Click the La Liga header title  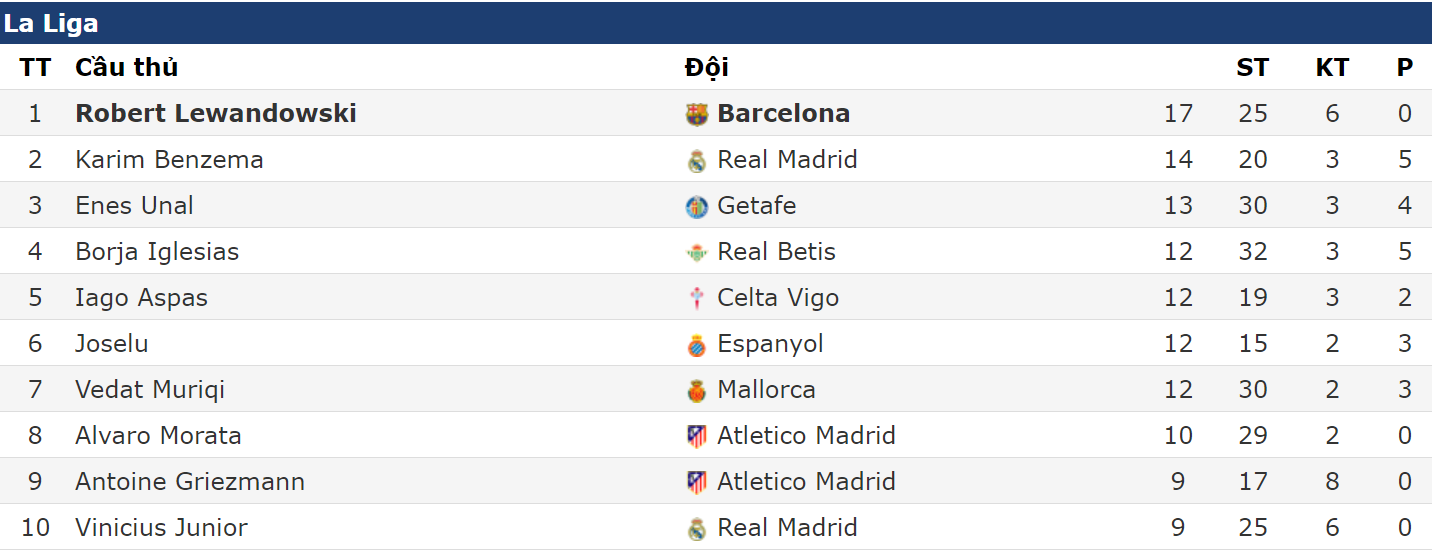51,23
